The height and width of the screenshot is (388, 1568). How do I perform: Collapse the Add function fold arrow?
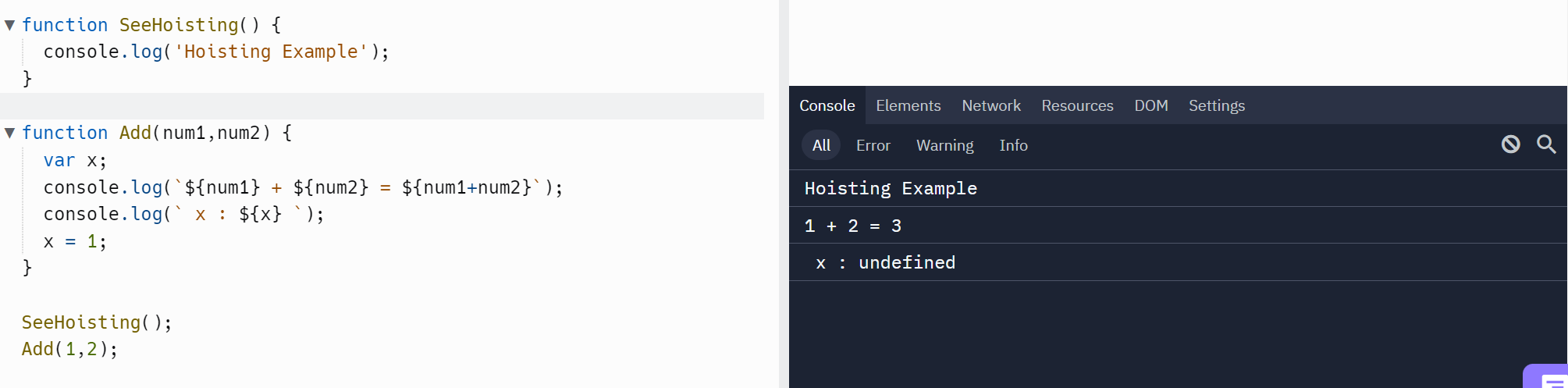coord(9,133)
